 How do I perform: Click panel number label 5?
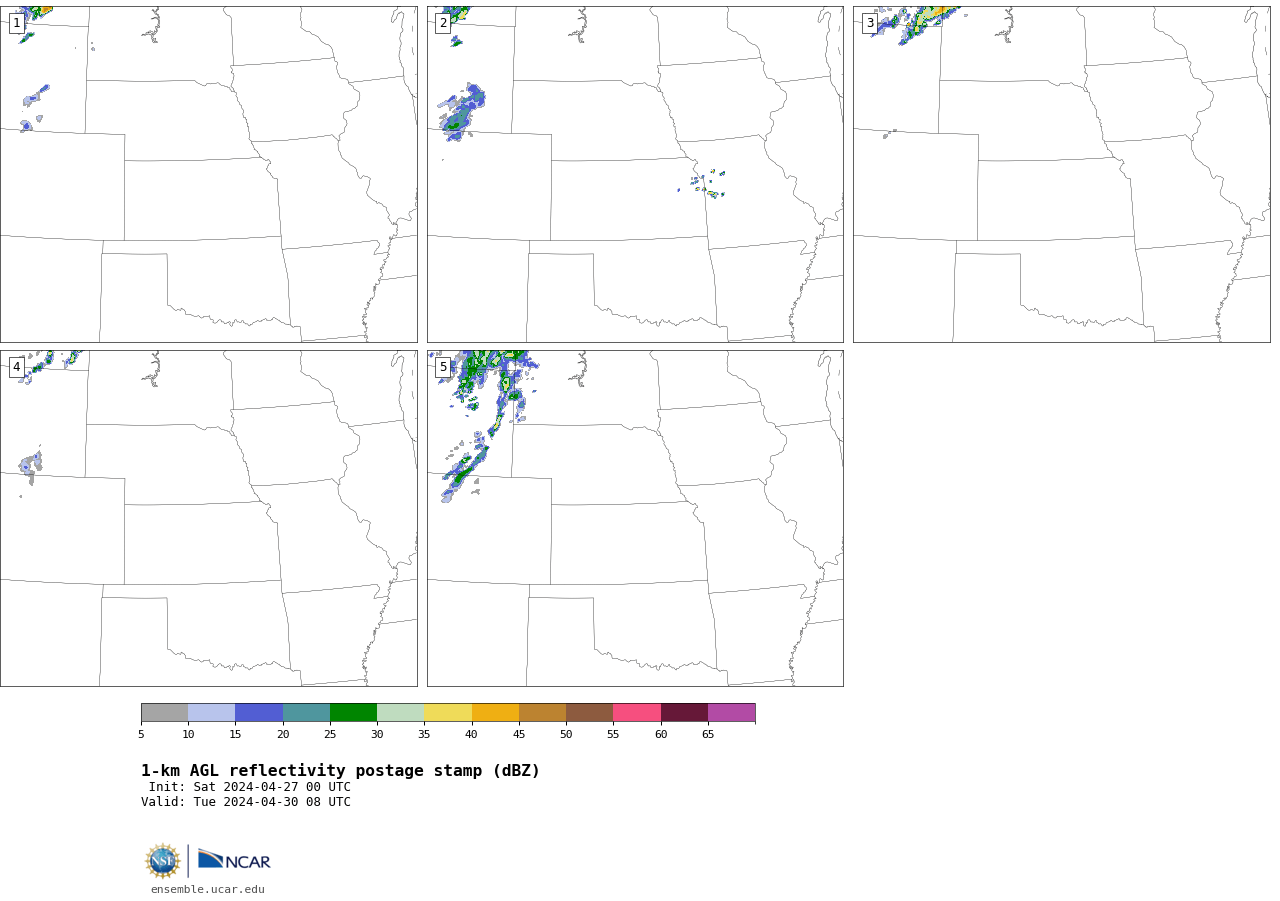tap(443, 367)
